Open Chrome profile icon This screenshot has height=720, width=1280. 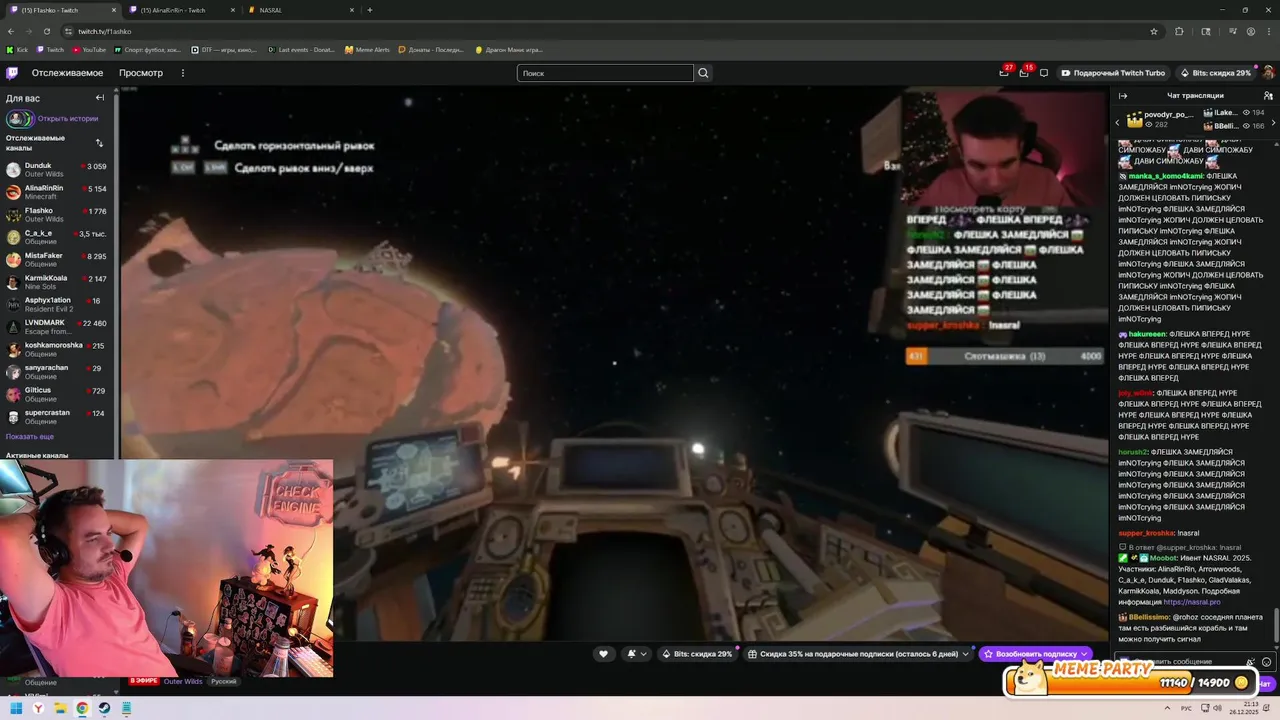[x=1249, y=31]
